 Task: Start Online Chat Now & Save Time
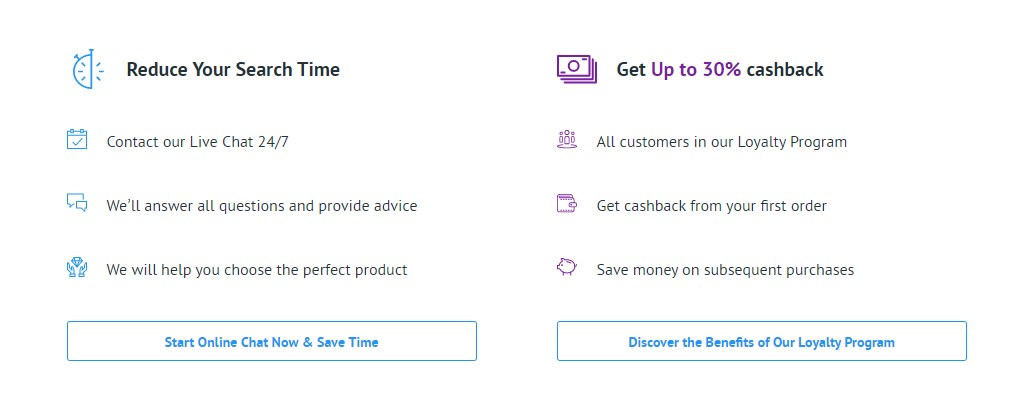[272, 341]
